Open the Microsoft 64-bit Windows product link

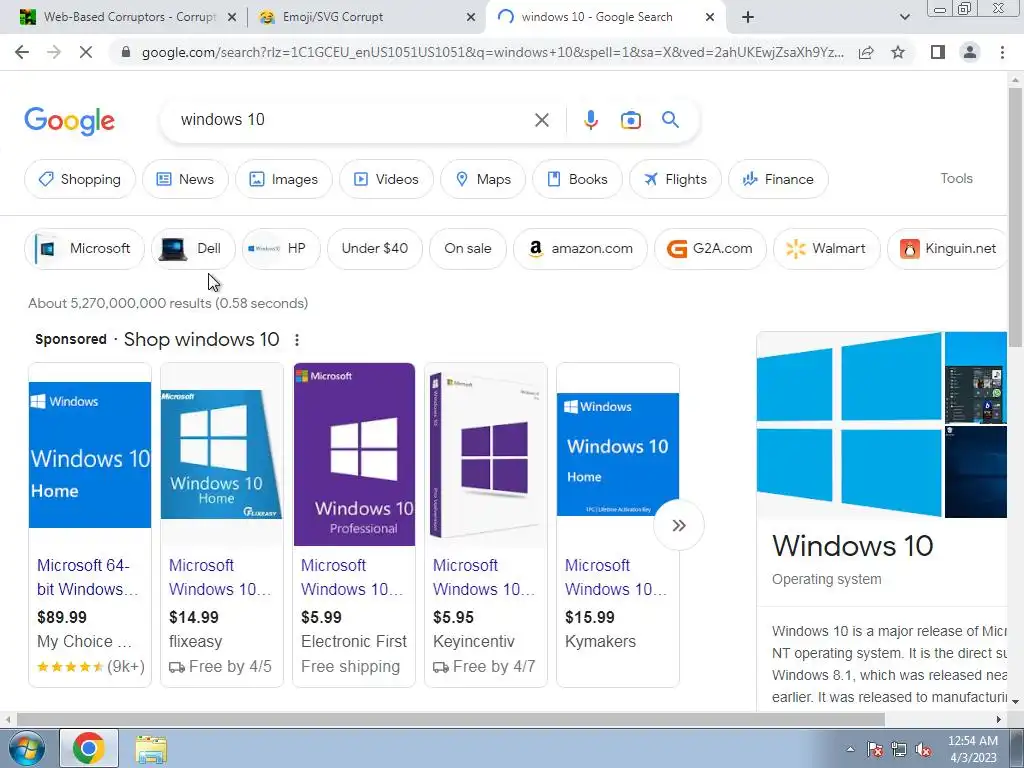[88, 577]
